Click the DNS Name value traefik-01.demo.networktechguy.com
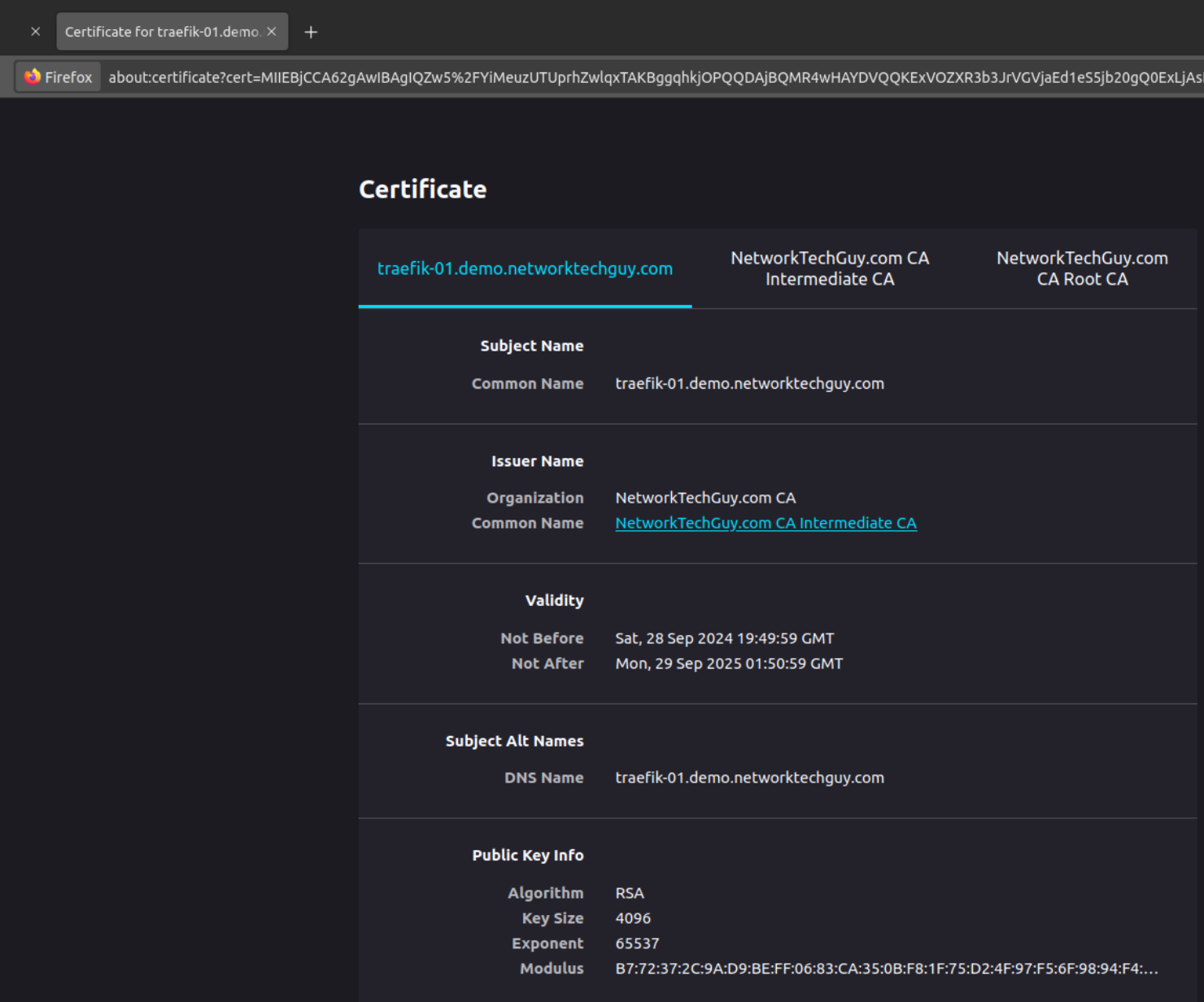The width and height of the screenshot is (1204, 1002). pos(749,778)
